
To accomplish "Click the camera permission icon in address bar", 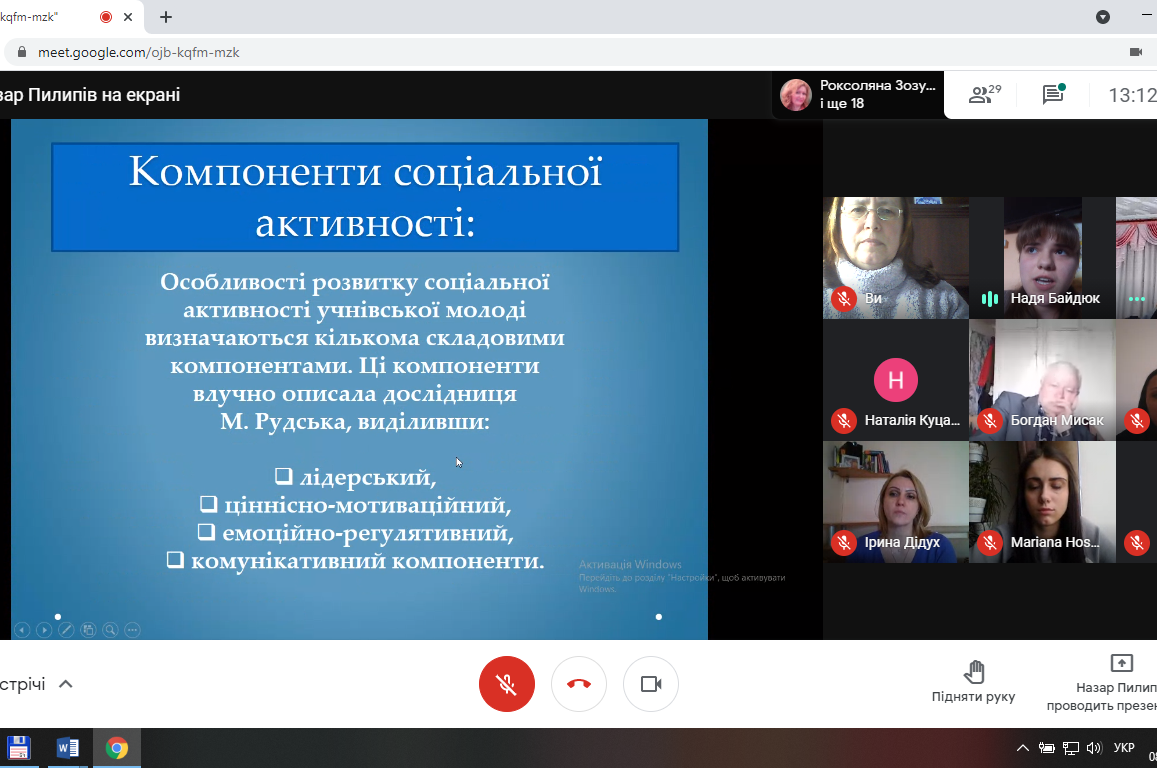I will [1135, 52].
